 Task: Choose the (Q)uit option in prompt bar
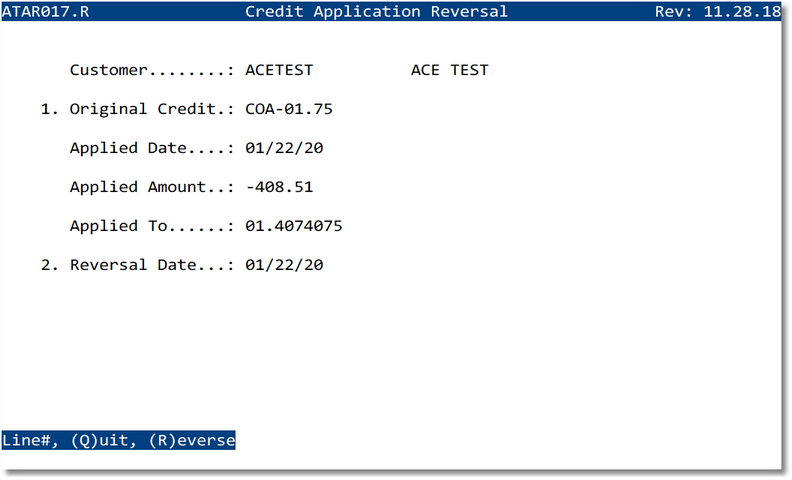click(x=104, y=440)
